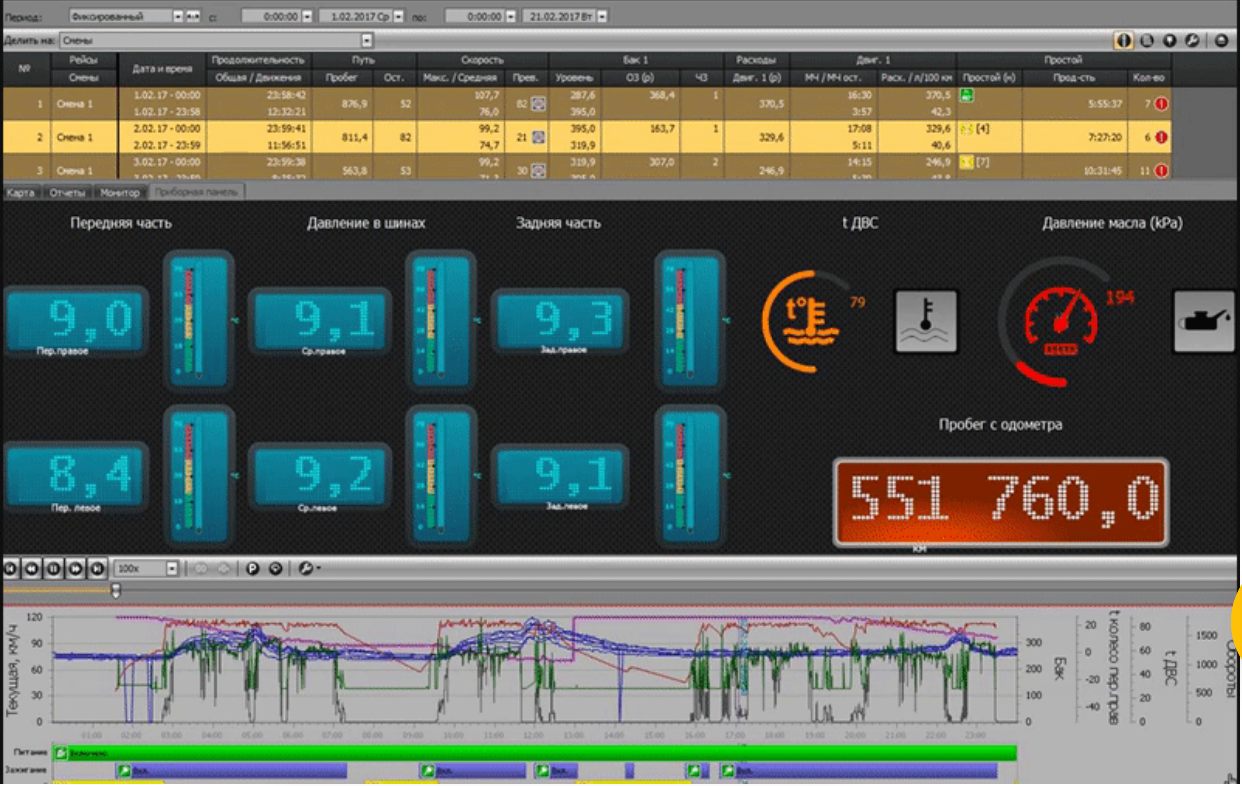Jump to start with first playback button
The image size is (1242, 786).
point(11,568)
